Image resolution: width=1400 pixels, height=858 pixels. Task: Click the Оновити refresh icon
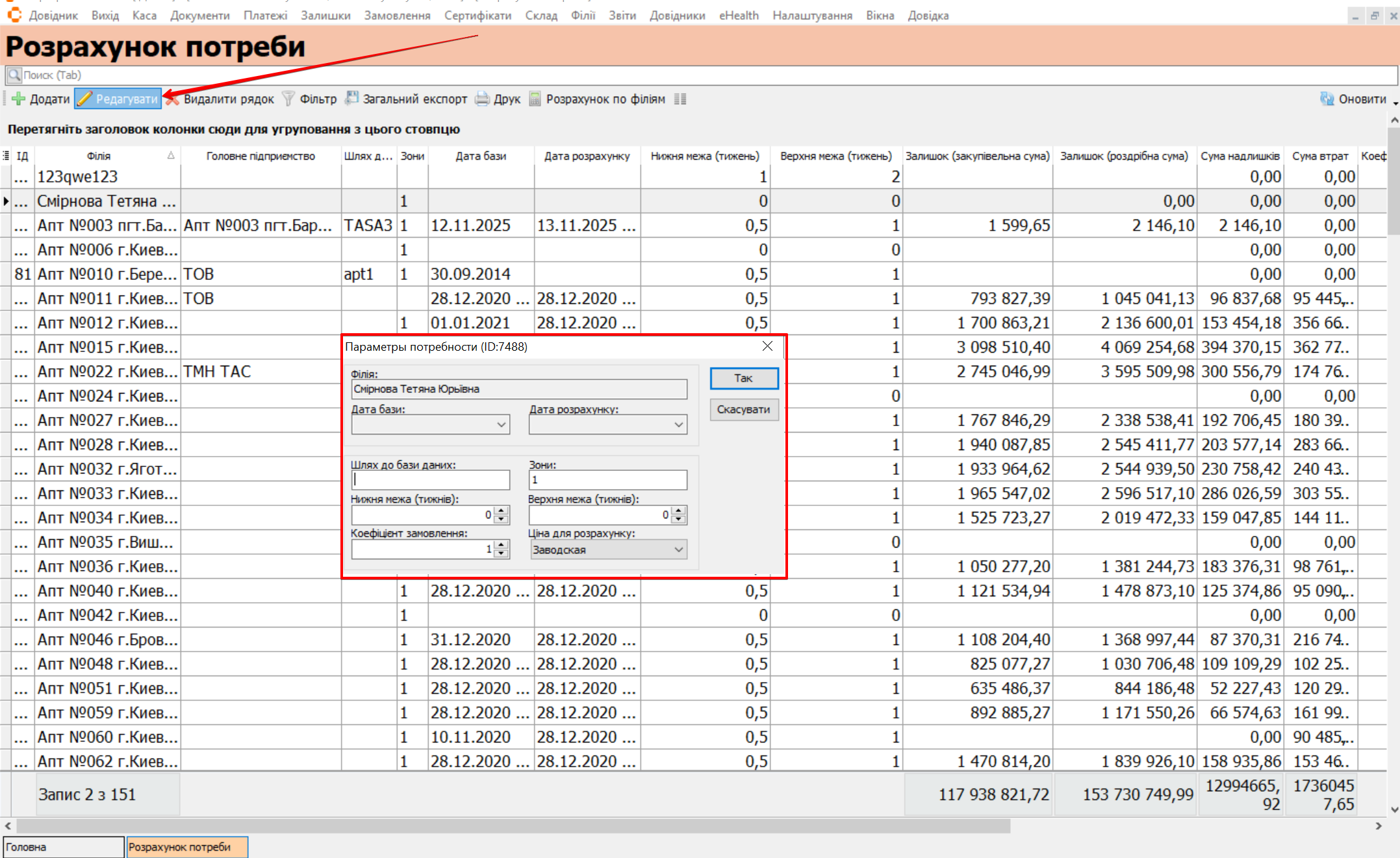pos(1327,99)
